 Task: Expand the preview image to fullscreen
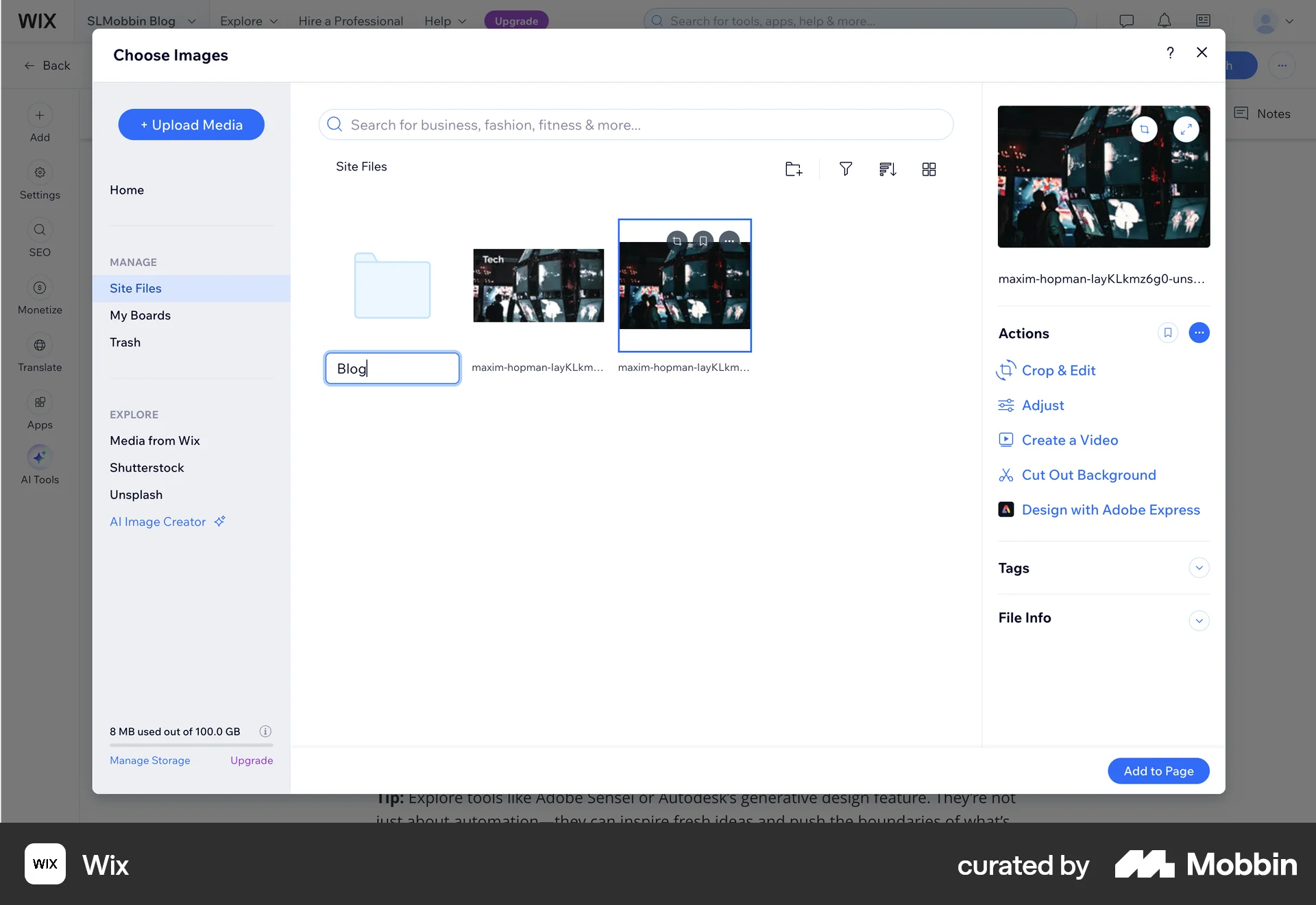[x=1187, y=129]
